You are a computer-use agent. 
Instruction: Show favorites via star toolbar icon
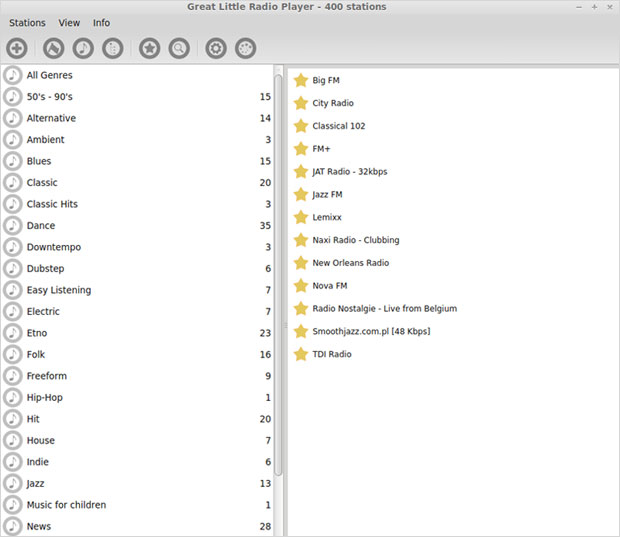click(149, 49)
